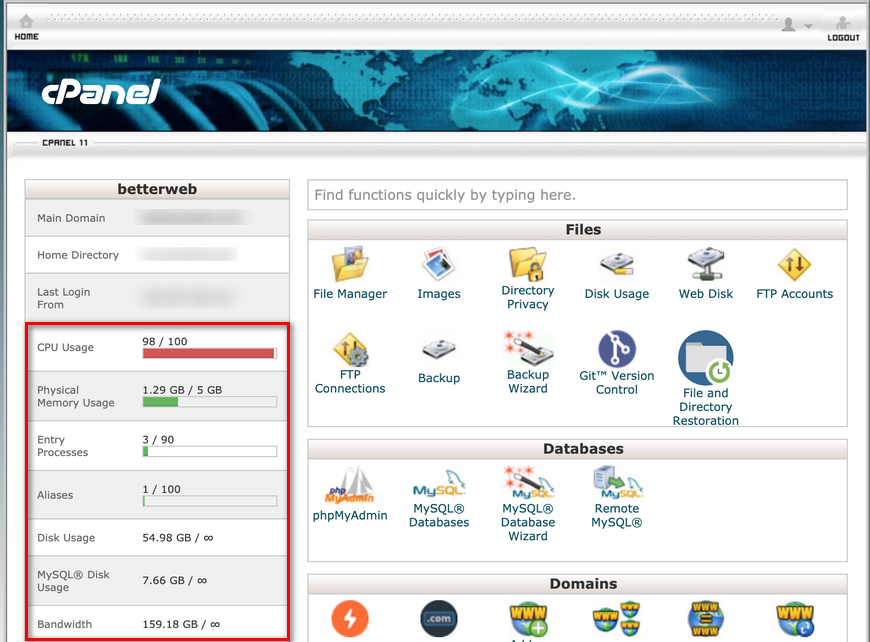Click the 'Home Directory' row label
This screenshot has width=870, height=642.
pos(78,255)
